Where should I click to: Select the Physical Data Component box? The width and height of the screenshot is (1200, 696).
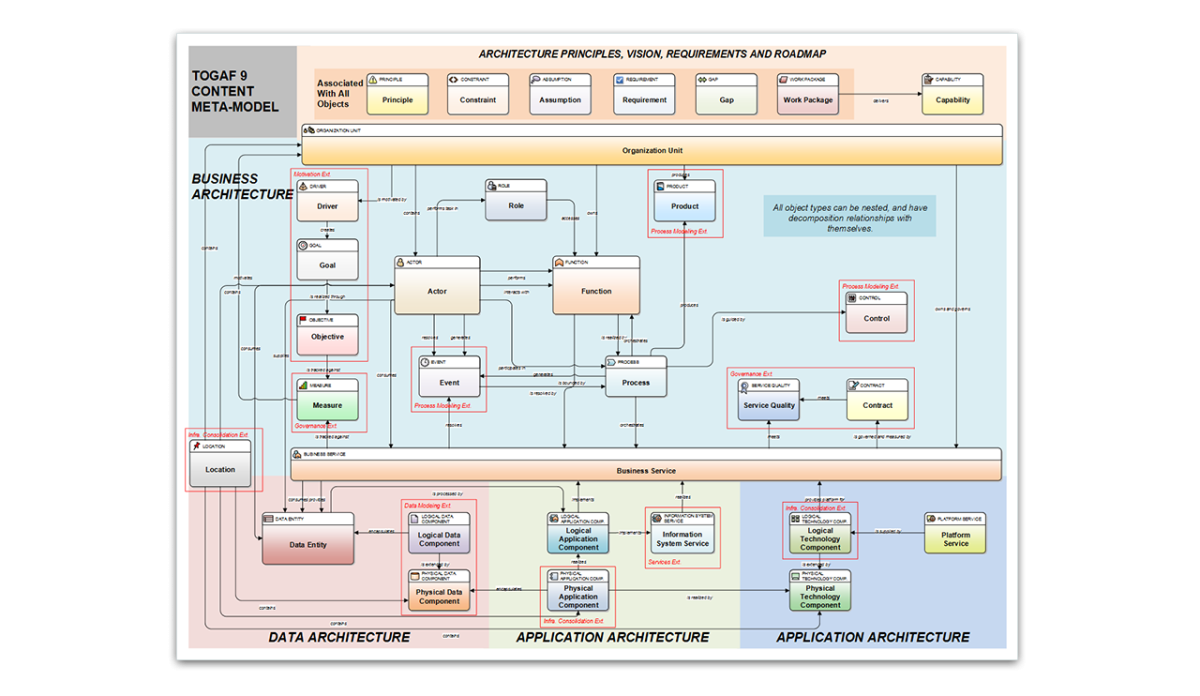click(439, 591)
